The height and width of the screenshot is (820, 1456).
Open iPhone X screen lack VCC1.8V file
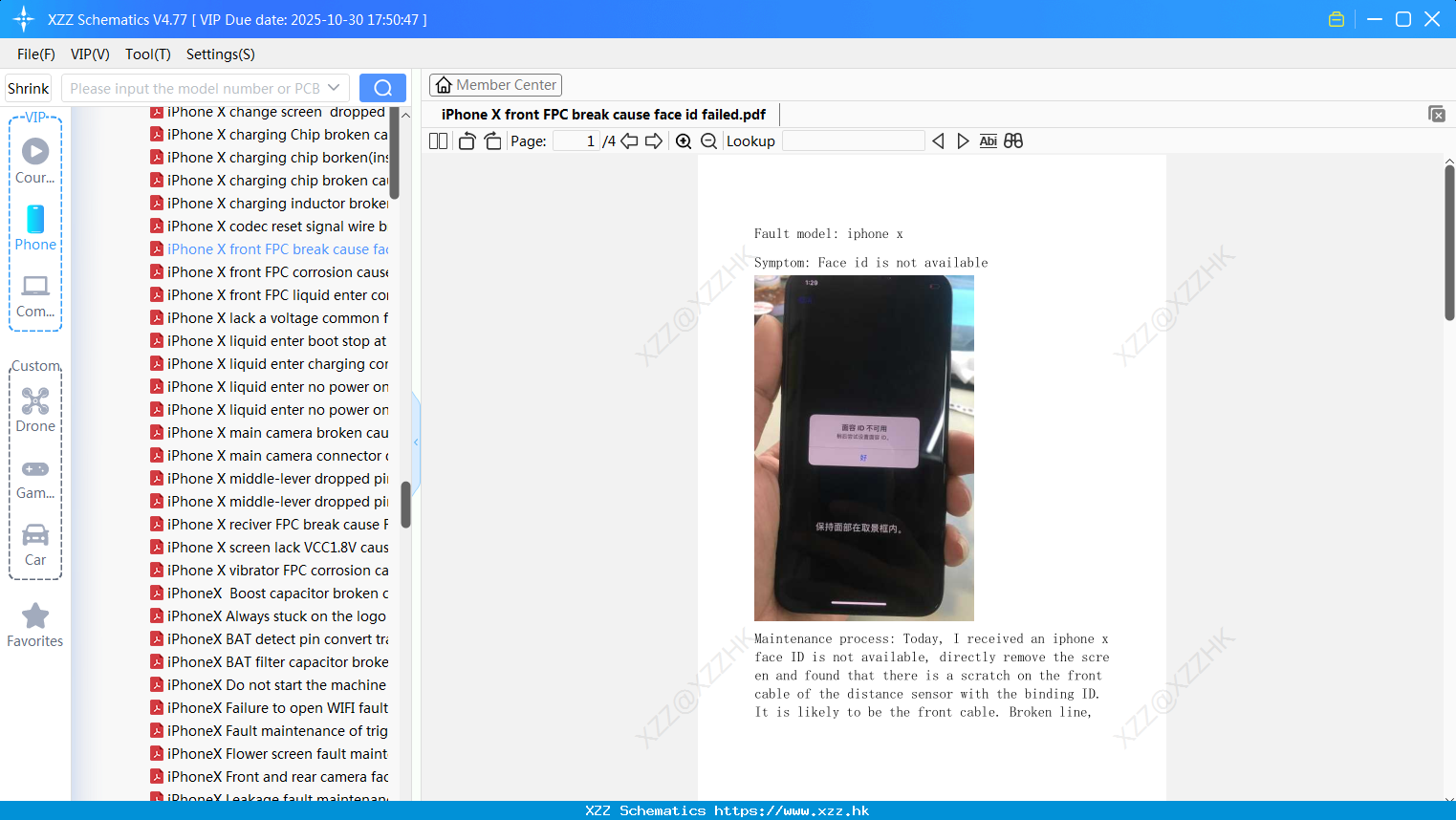[268, 548]
